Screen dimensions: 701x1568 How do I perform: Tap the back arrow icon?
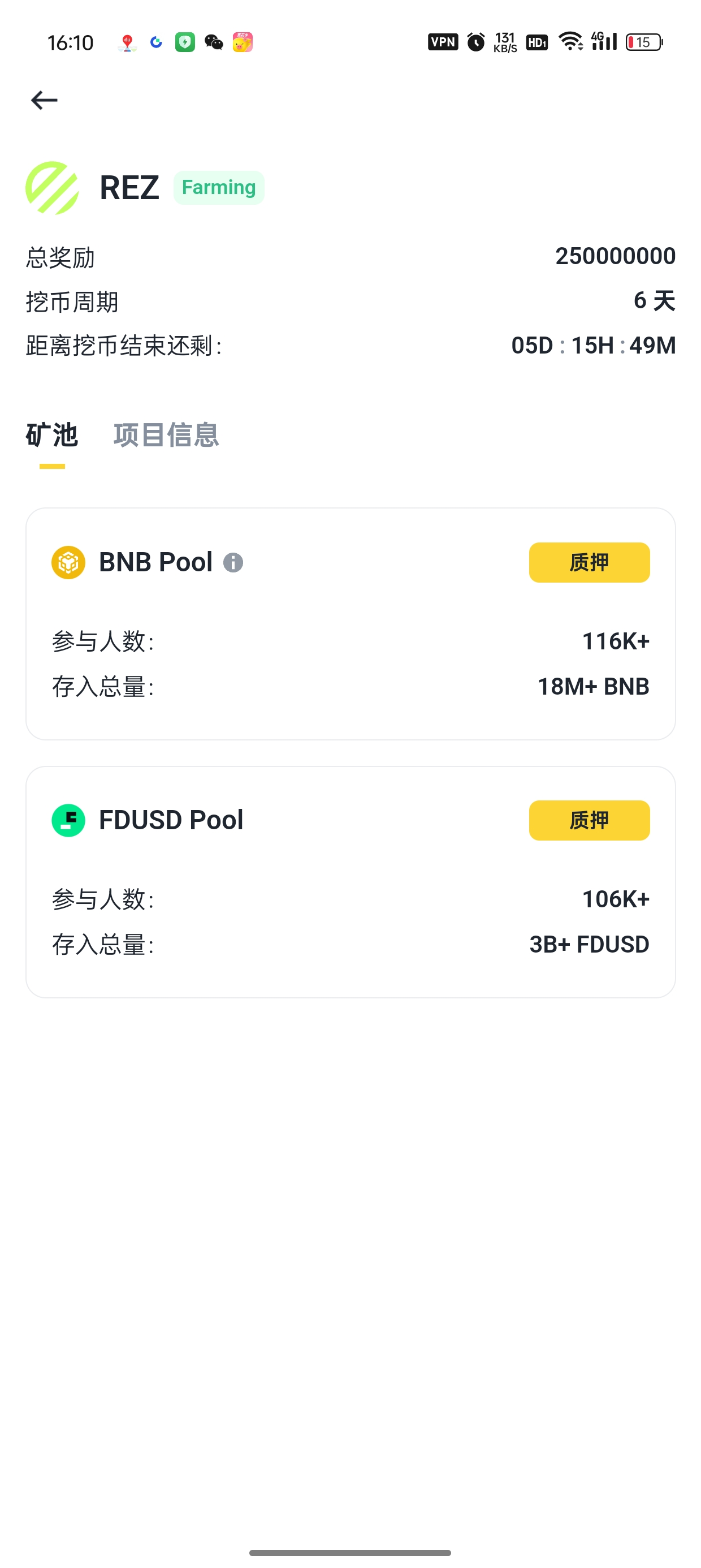point(44,100)
